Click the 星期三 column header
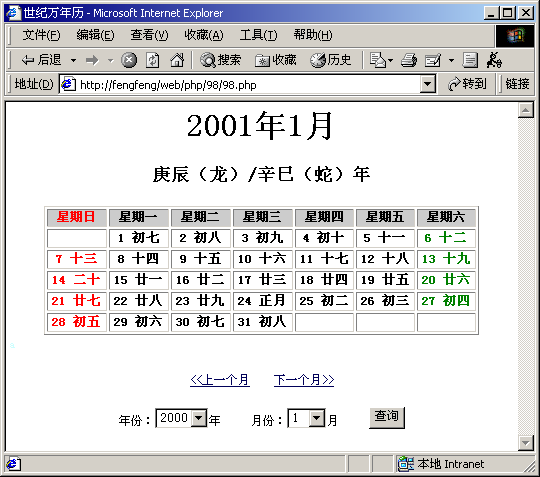The height and width of the screenshot is (477, 540). click(262, 217)
